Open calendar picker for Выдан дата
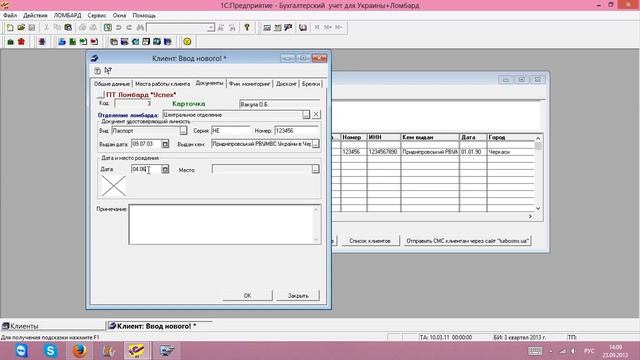Screen dimensions: 640x360 165,144
